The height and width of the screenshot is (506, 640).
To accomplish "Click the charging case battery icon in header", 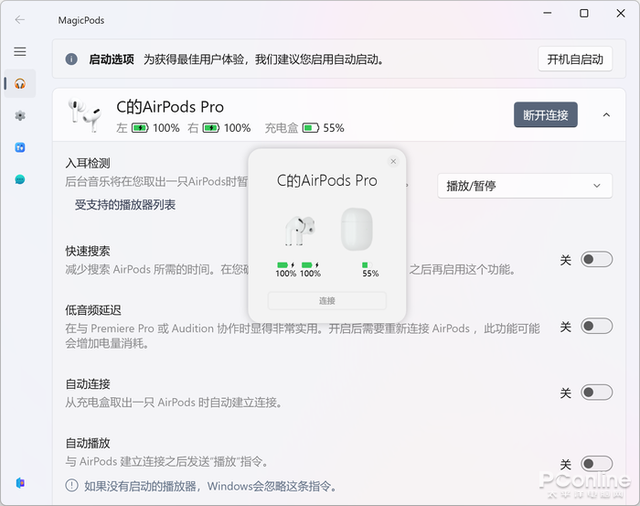I will tap(310, 129).
